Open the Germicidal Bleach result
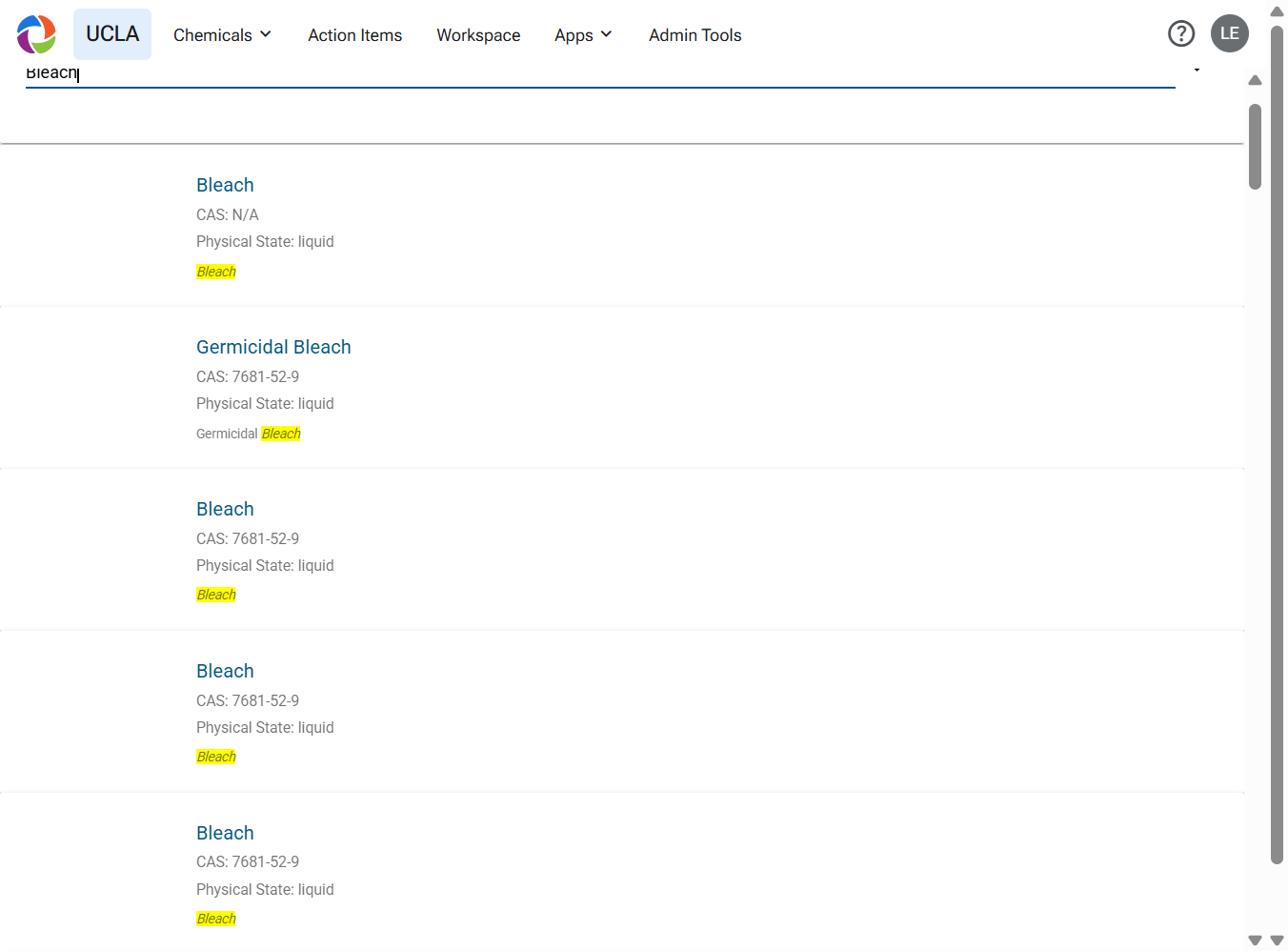Screen dimensions: 1288x951 point(273,347)
